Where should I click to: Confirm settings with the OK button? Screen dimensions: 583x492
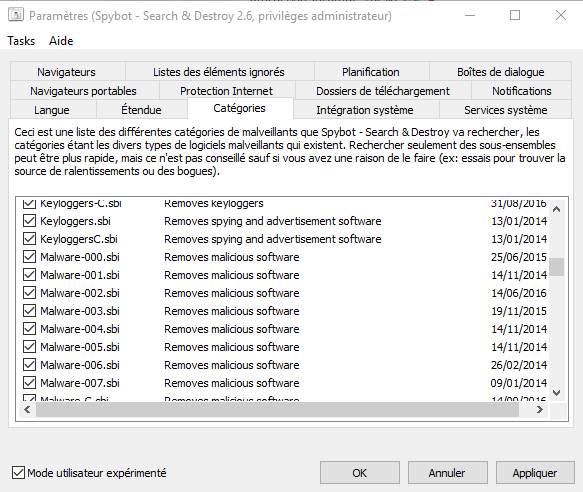[360, 473]
